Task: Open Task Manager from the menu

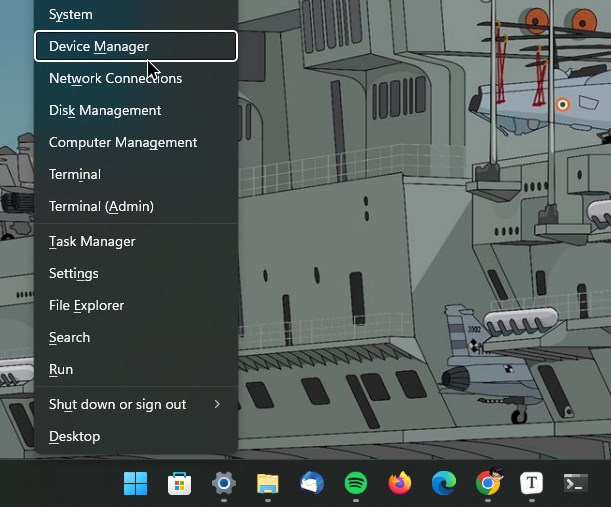Action: point(136,241)
